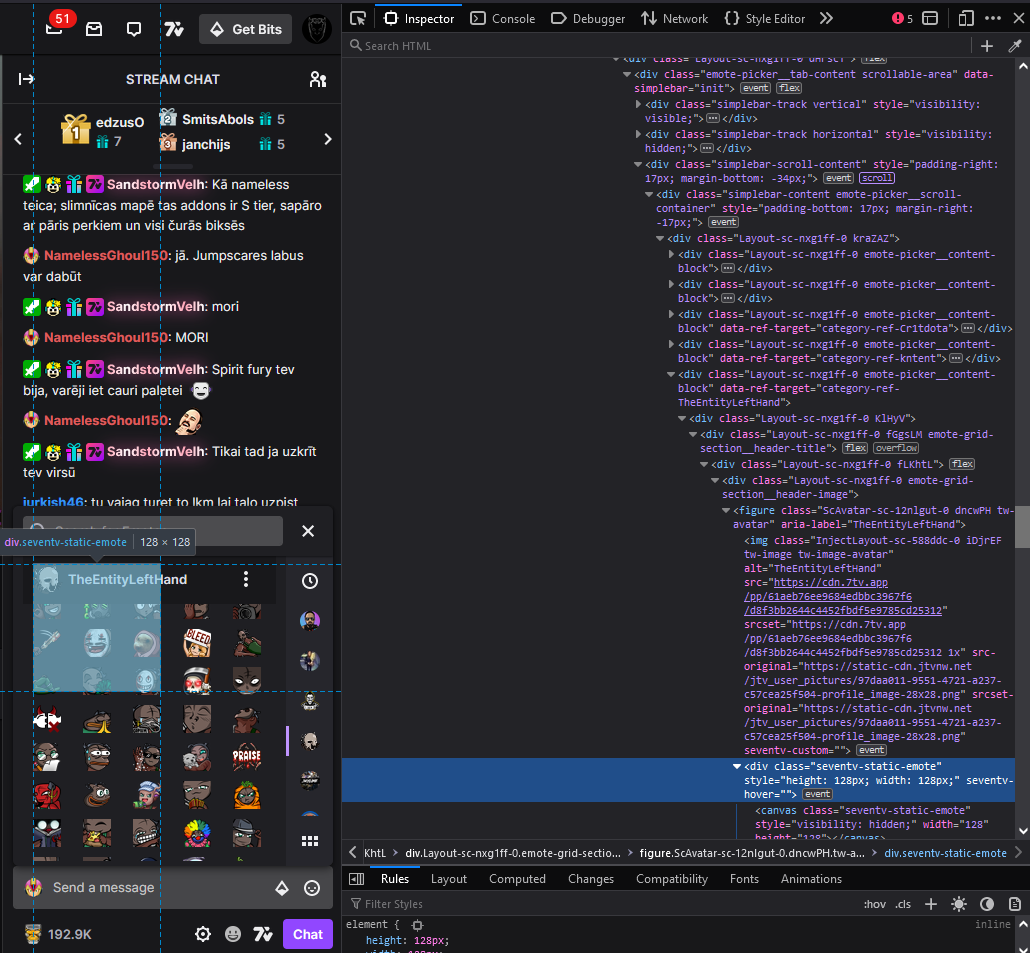Open the user avatar menu
The height and width of the screenshot is (953, 1030).
317,29
